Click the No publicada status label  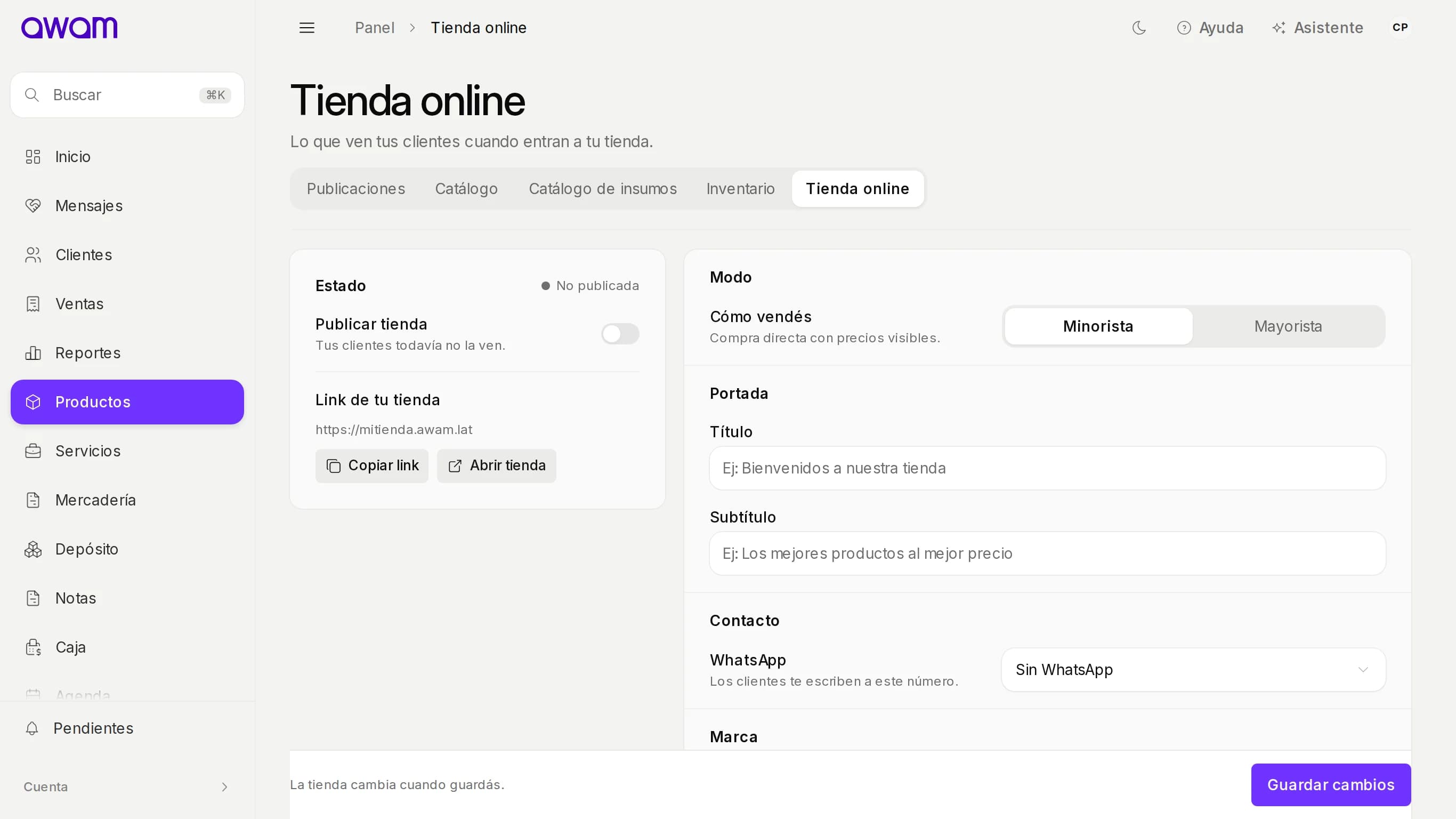(x=590, y=286)
